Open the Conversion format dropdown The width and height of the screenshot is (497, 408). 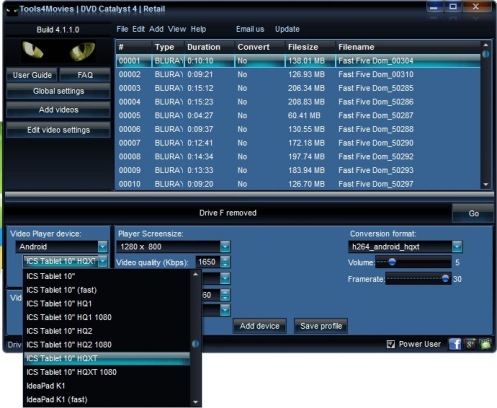(457, 247)
